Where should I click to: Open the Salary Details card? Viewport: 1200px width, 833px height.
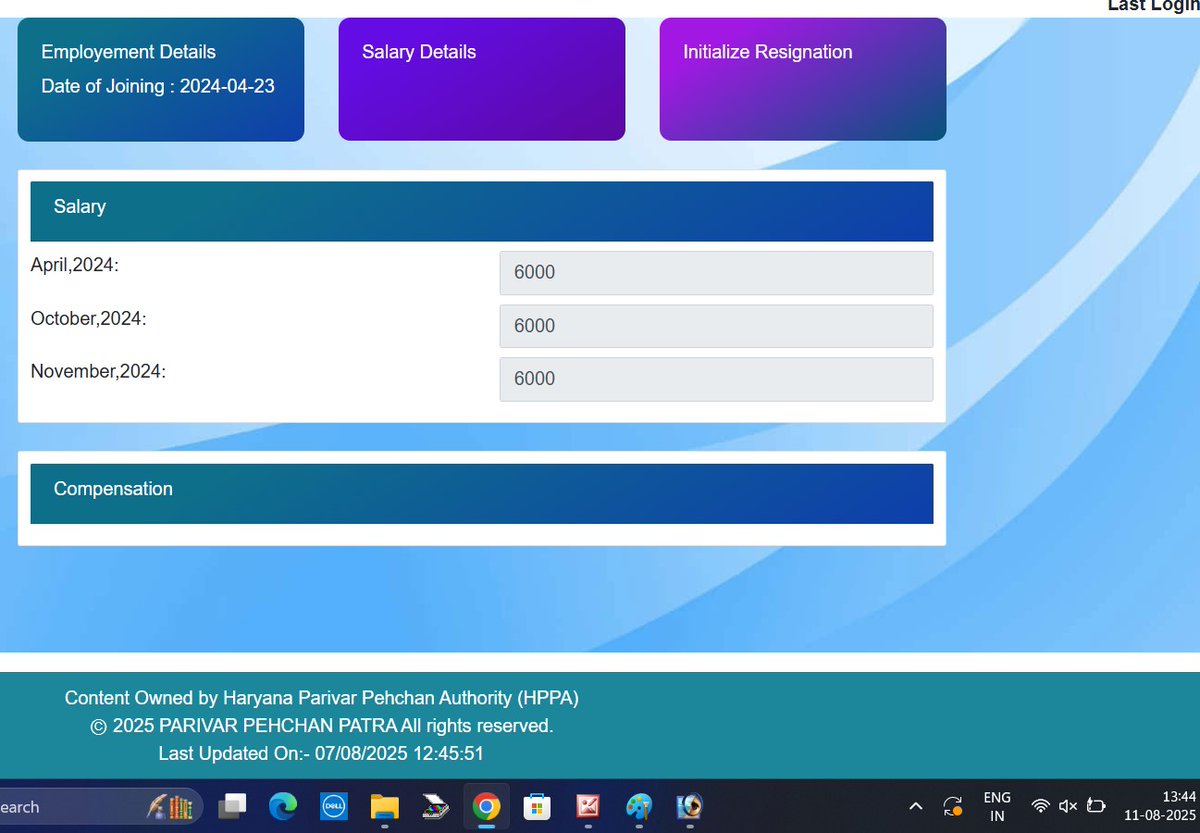[482, 79]
